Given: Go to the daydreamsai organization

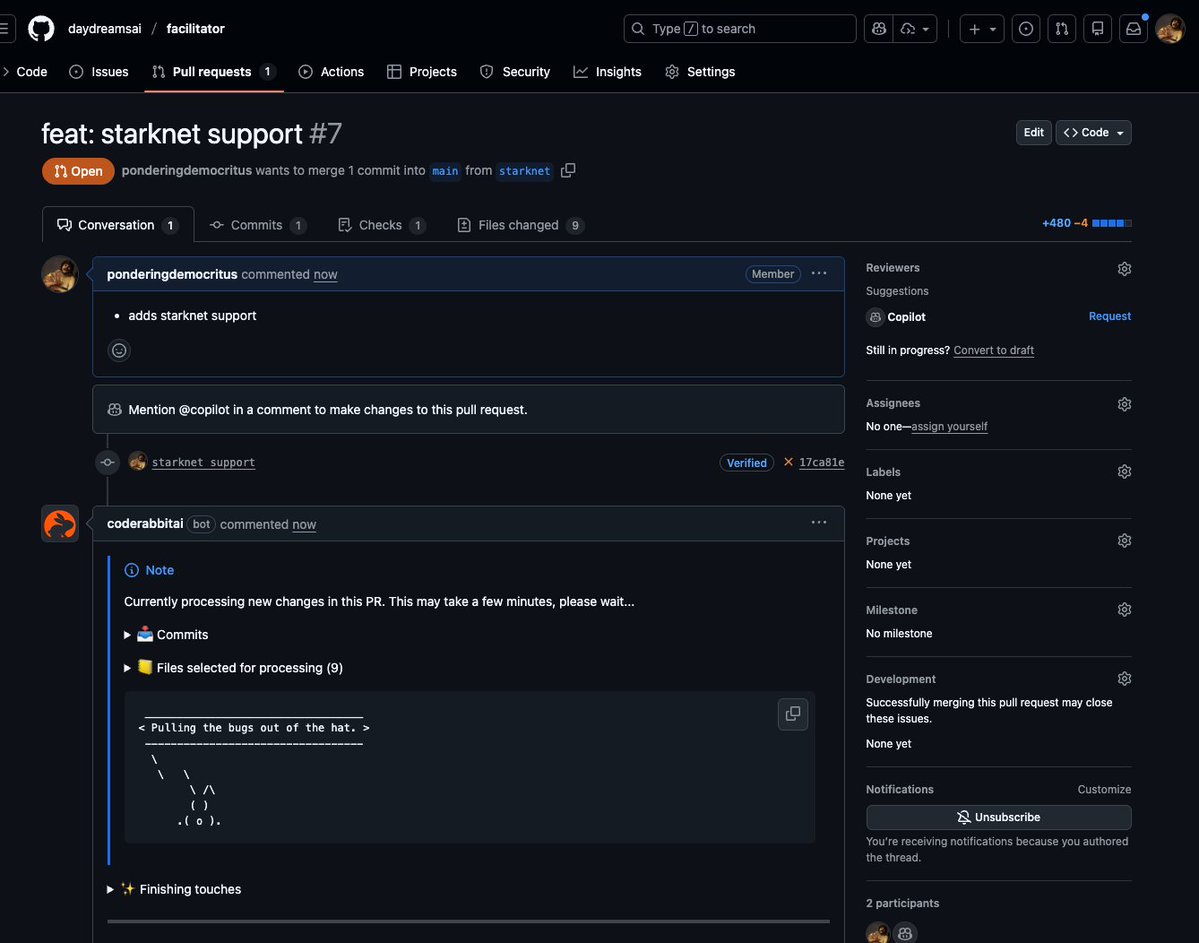Looking at the screenshot, I should pyautogui.click(x=105, y=29).
